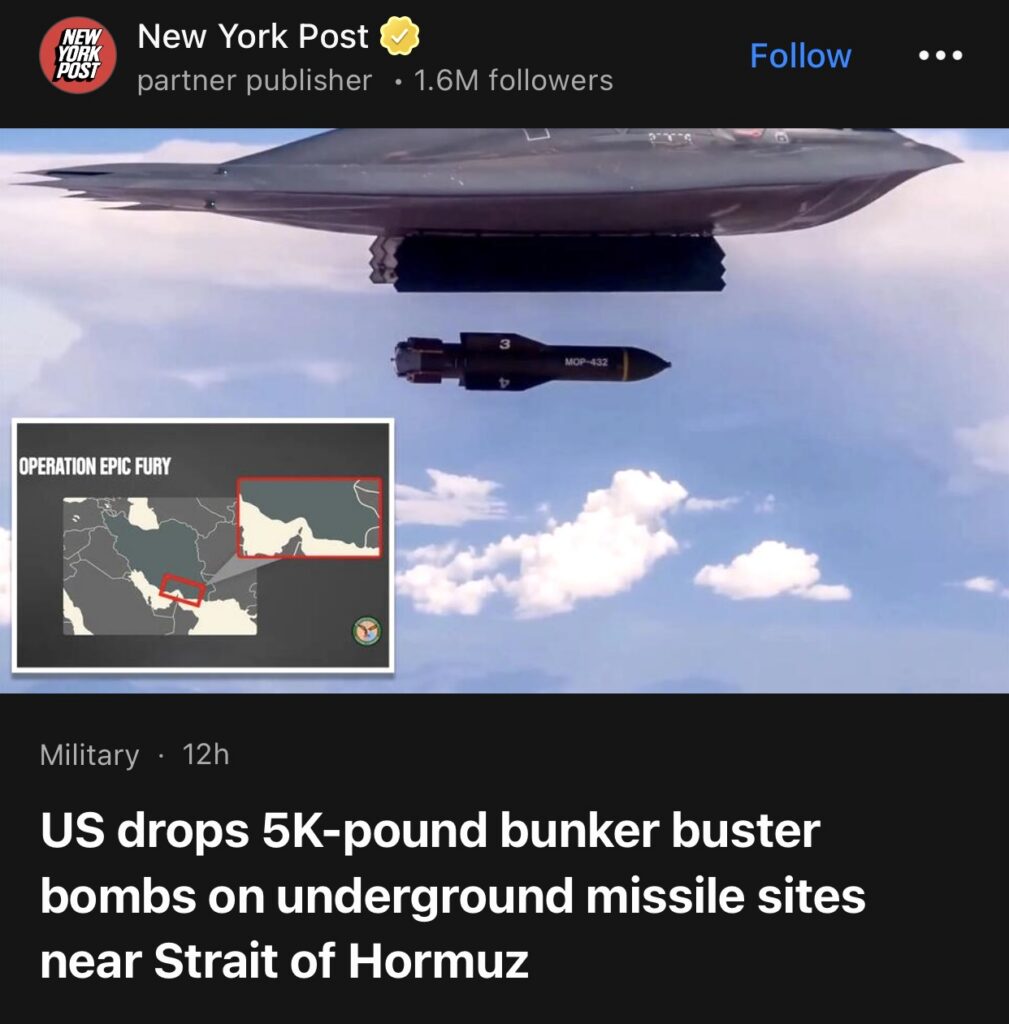Open the three-dot more options menu
The image size is (1009, 1024).
point(940,56)
